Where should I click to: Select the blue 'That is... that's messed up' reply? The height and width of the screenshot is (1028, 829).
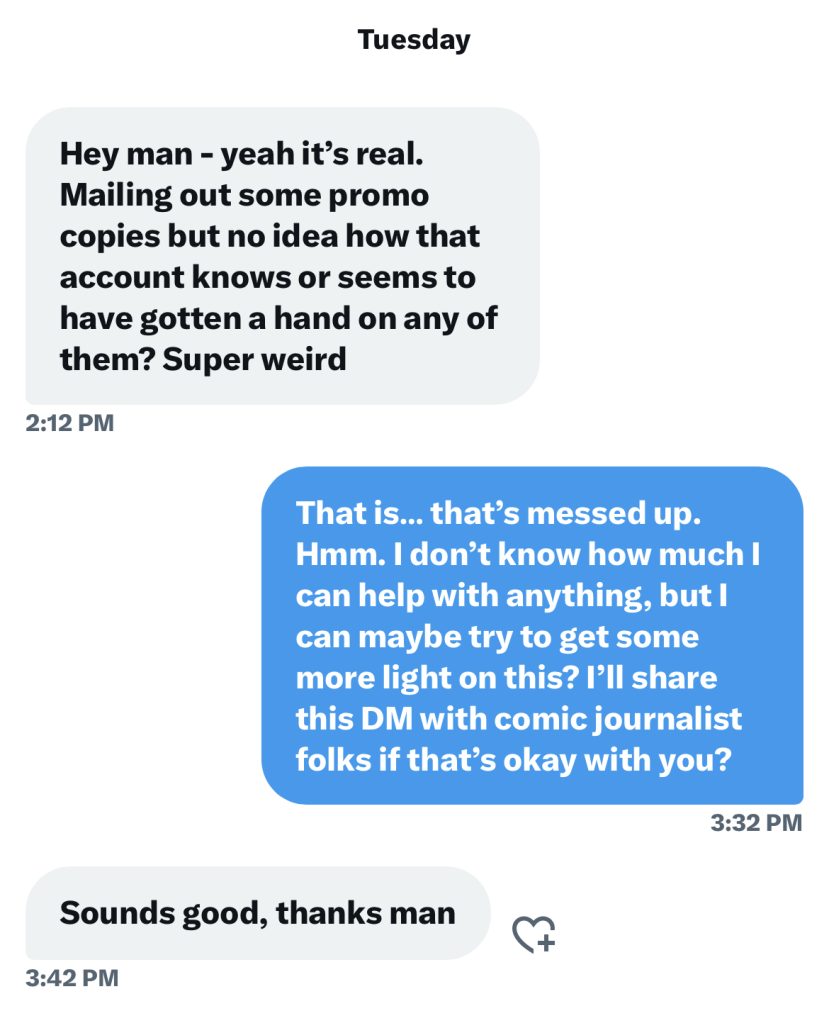[x=532, y=635]
